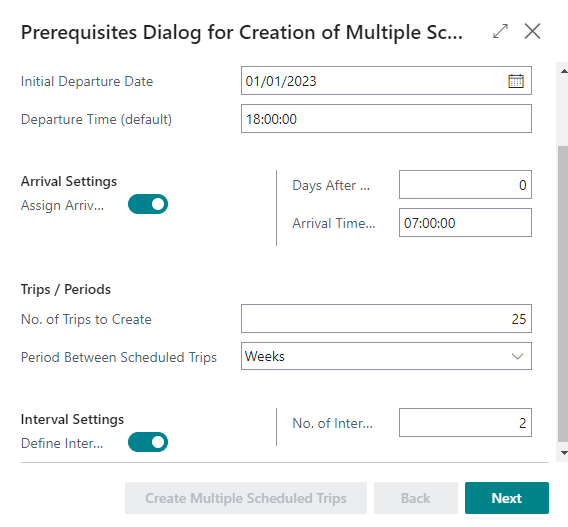The height and width of the screenshot is (527, 568).
Task: Focus the Initial Departure Date field
Action: tap(373, 81)
